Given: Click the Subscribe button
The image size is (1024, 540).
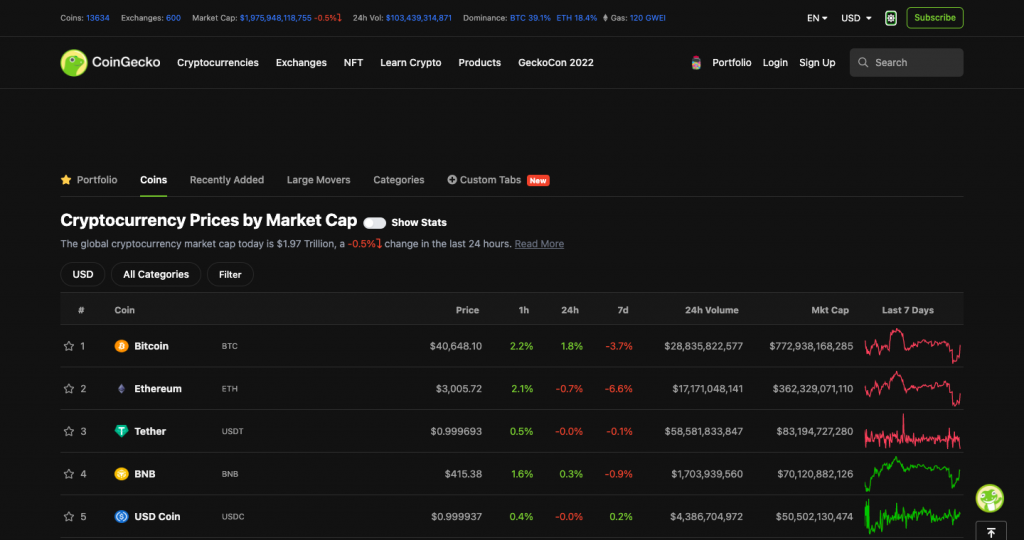Looking at the screenshot, I should [935, 18].
